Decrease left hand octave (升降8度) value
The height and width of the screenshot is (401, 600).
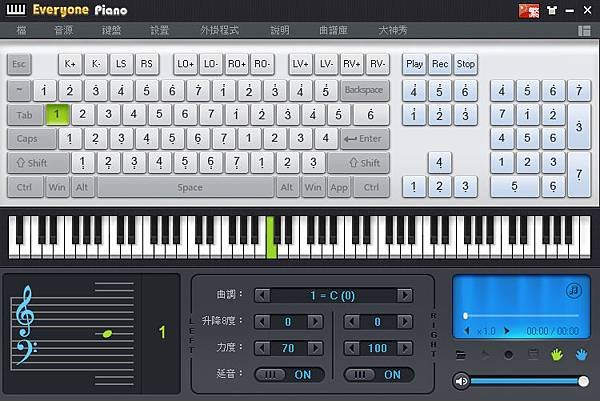[x=262, y=322]
